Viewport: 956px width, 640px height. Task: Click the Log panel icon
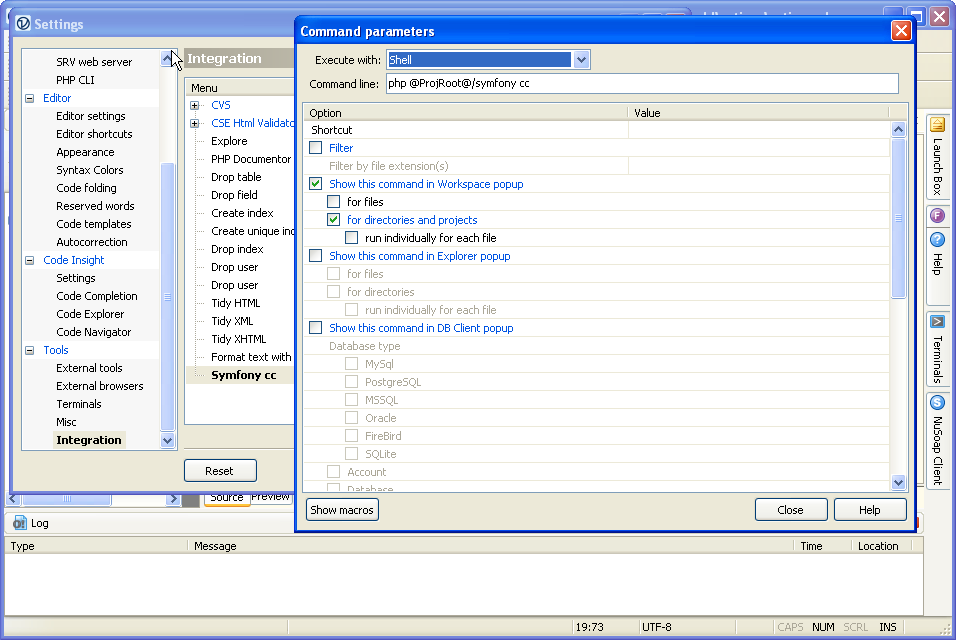[20, 523]
